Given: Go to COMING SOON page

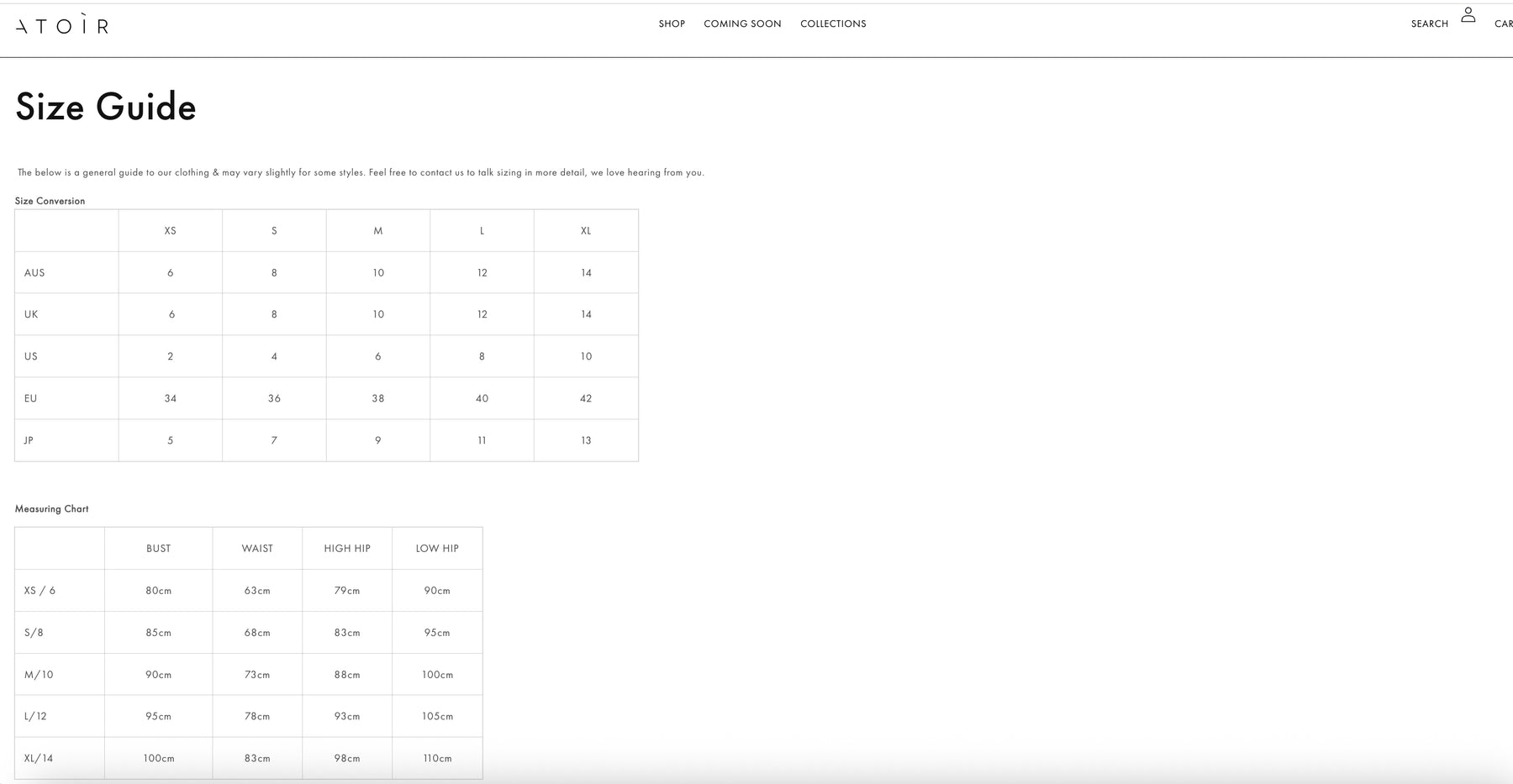Looking at the screenshot, I should click(742, 24).
